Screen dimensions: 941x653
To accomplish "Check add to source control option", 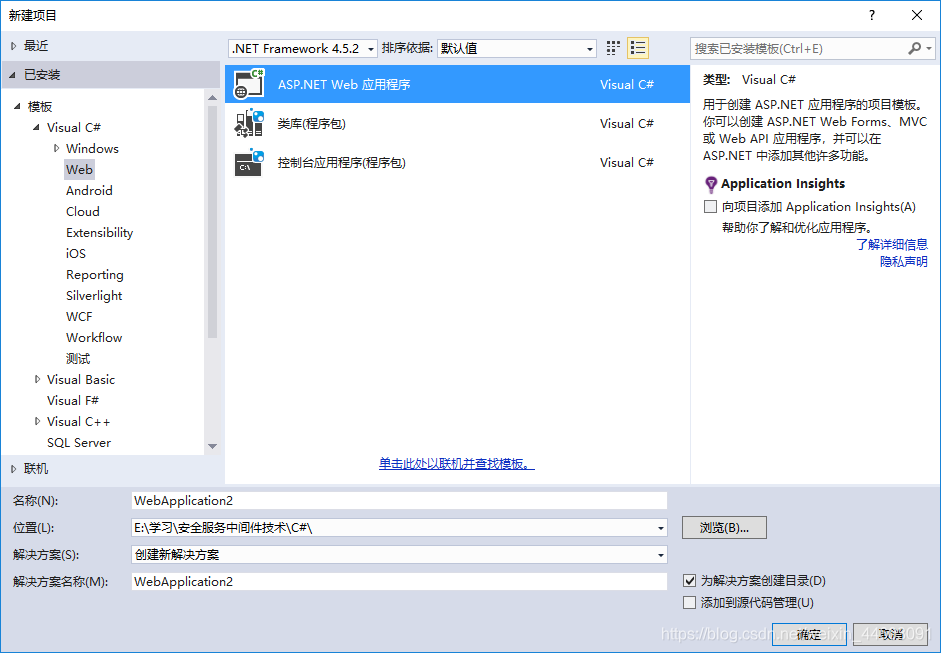I will (x=690, y=602).
